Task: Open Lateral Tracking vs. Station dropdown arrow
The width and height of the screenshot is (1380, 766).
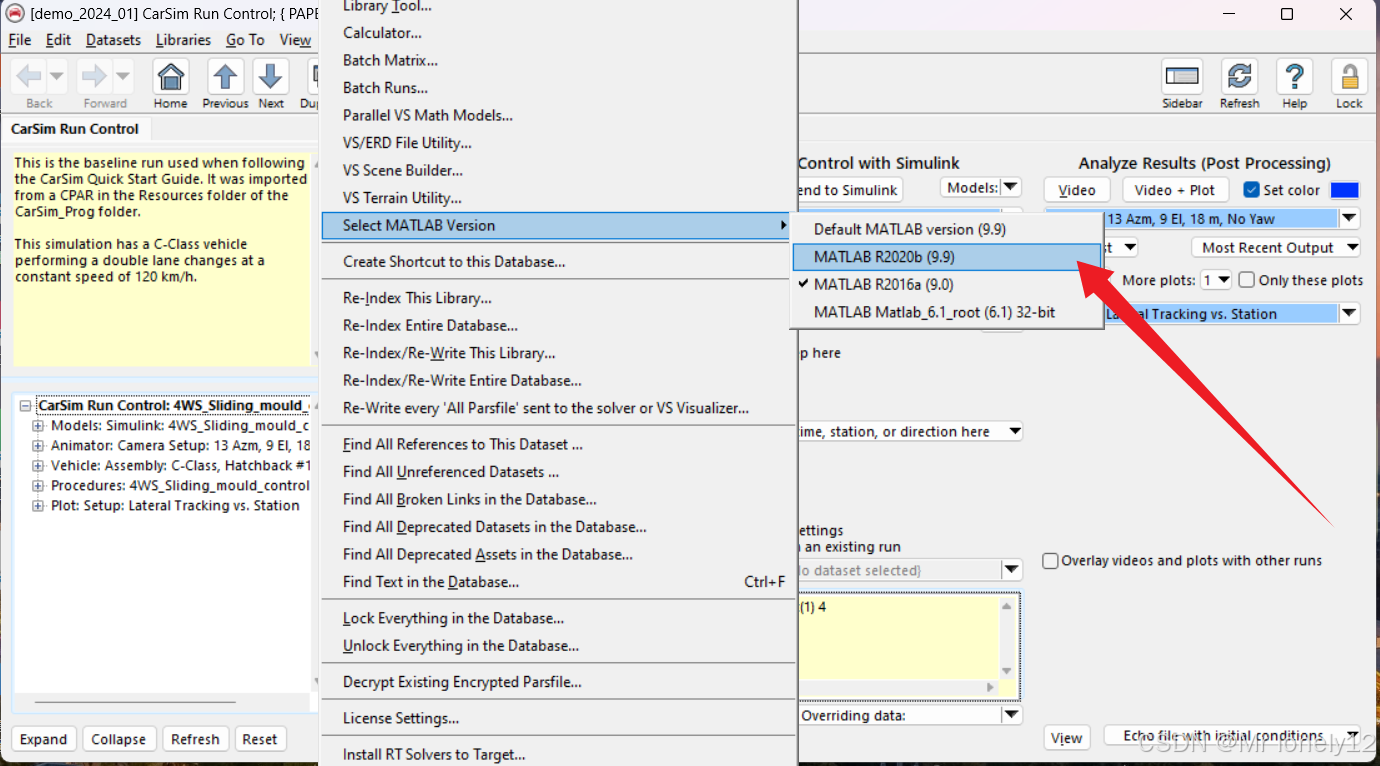Action: [x=1350, y=314]
